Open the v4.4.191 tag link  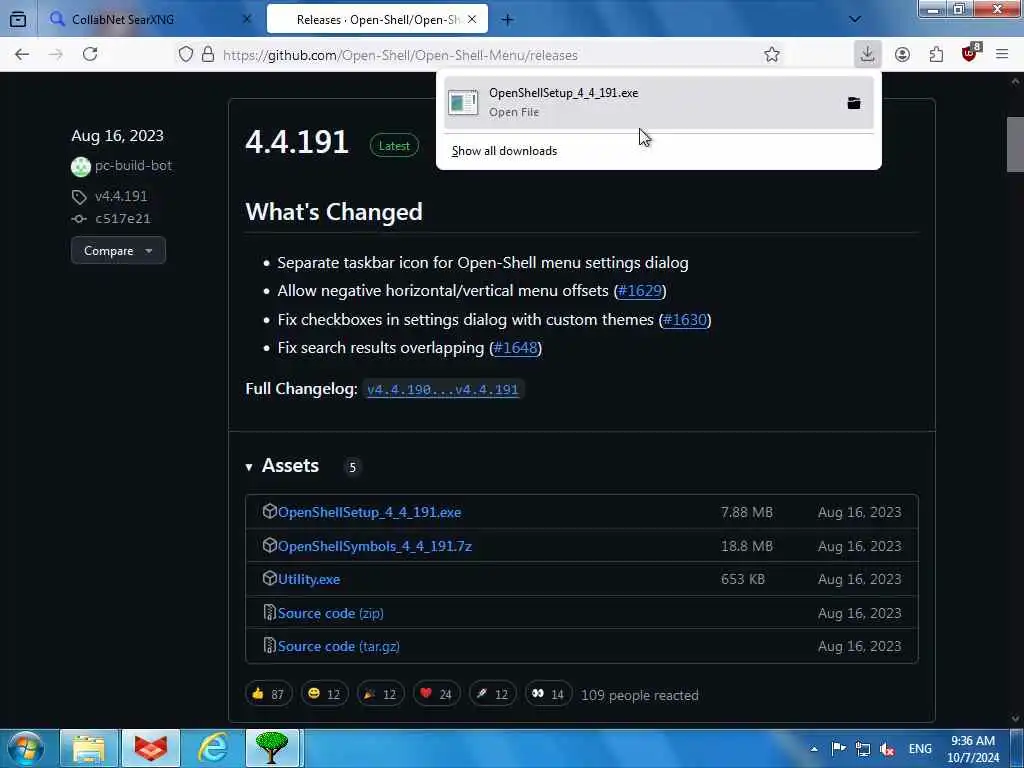[x=121, y=196]
